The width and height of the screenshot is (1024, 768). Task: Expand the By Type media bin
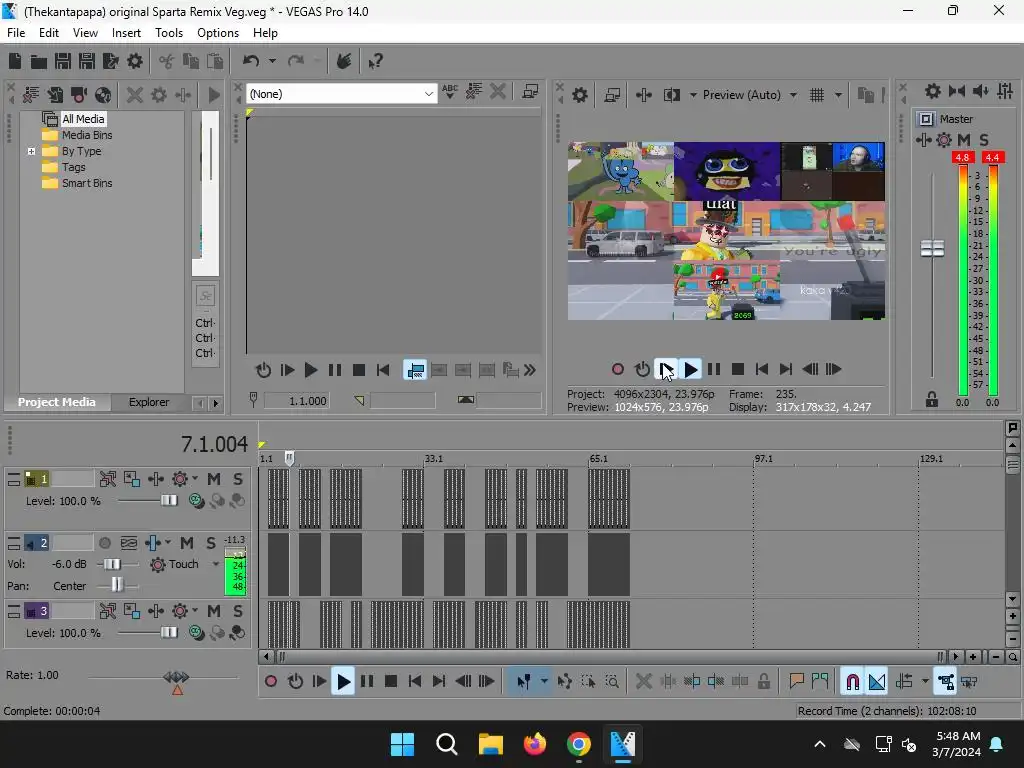(31, 152)
